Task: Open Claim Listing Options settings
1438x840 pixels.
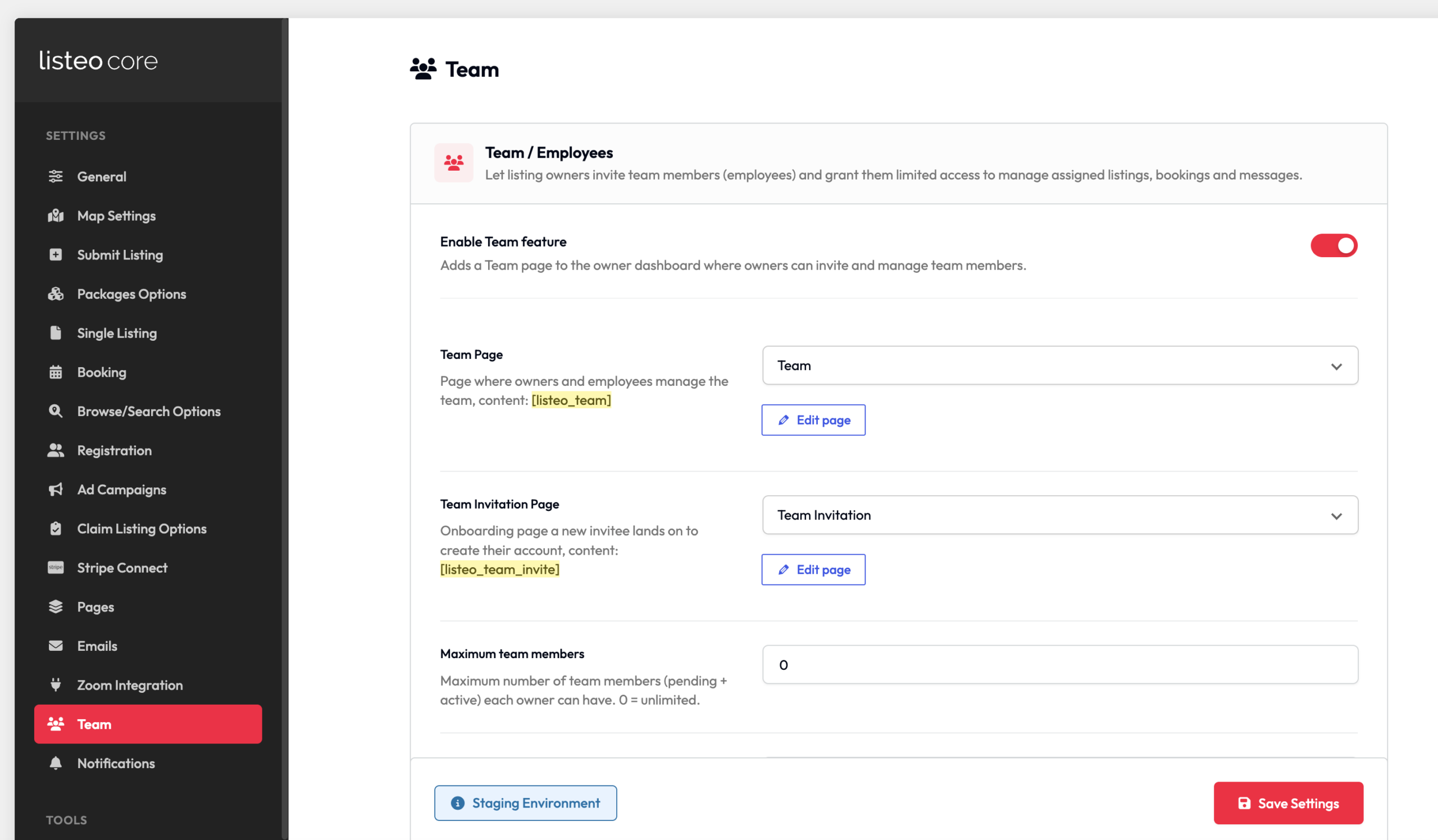Action: [x=148, y=528]
